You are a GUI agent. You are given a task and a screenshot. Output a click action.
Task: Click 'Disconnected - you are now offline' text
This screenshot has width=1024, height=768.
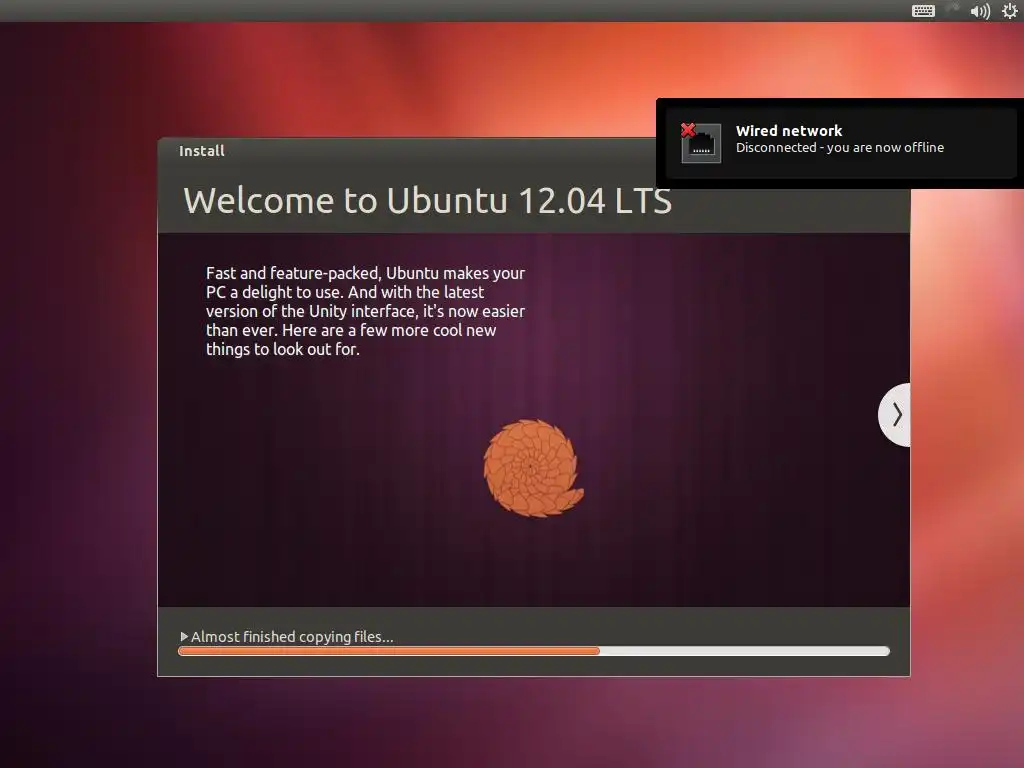(x=840, y=148)
